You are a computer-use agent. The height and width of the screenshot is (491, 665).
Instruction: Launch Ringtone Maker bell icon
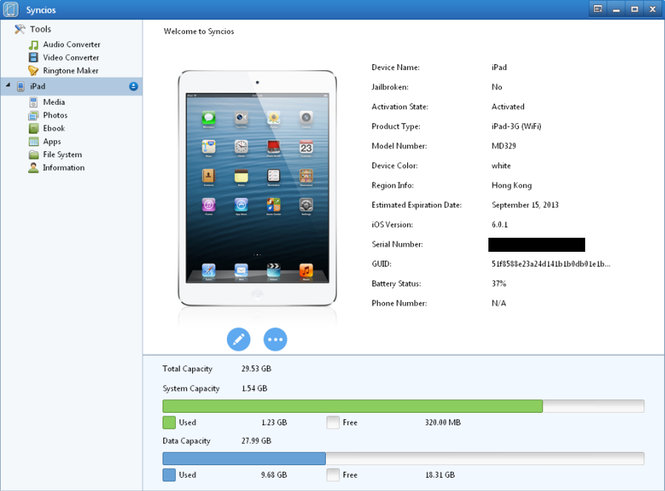click(34, 70)
